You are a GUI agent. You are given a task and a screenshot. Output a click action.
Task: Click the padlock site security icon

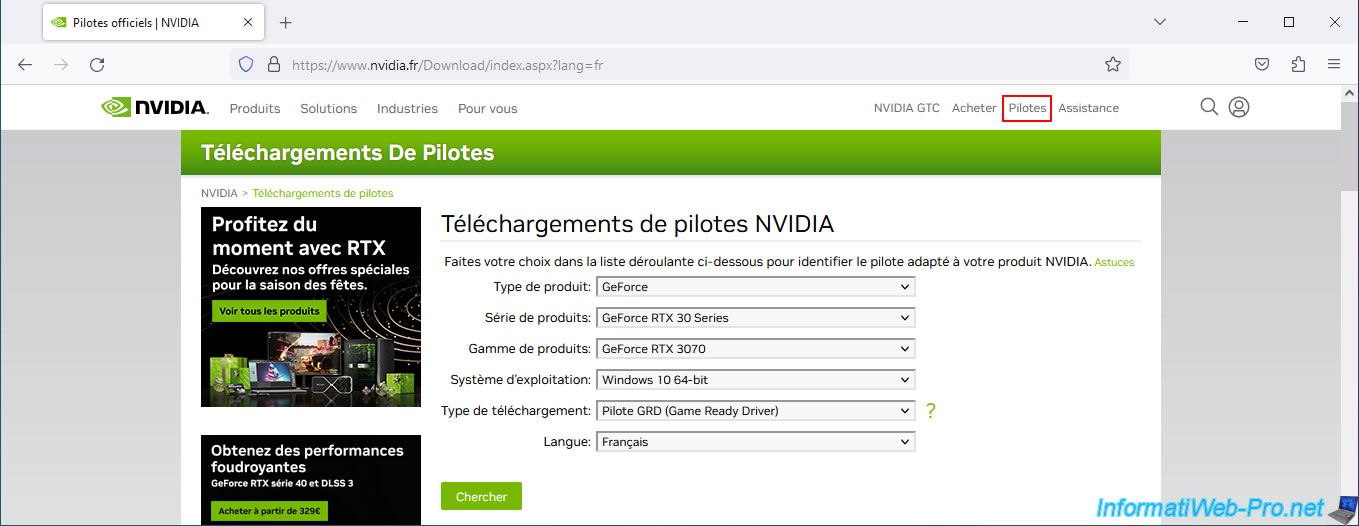(273, 65)
